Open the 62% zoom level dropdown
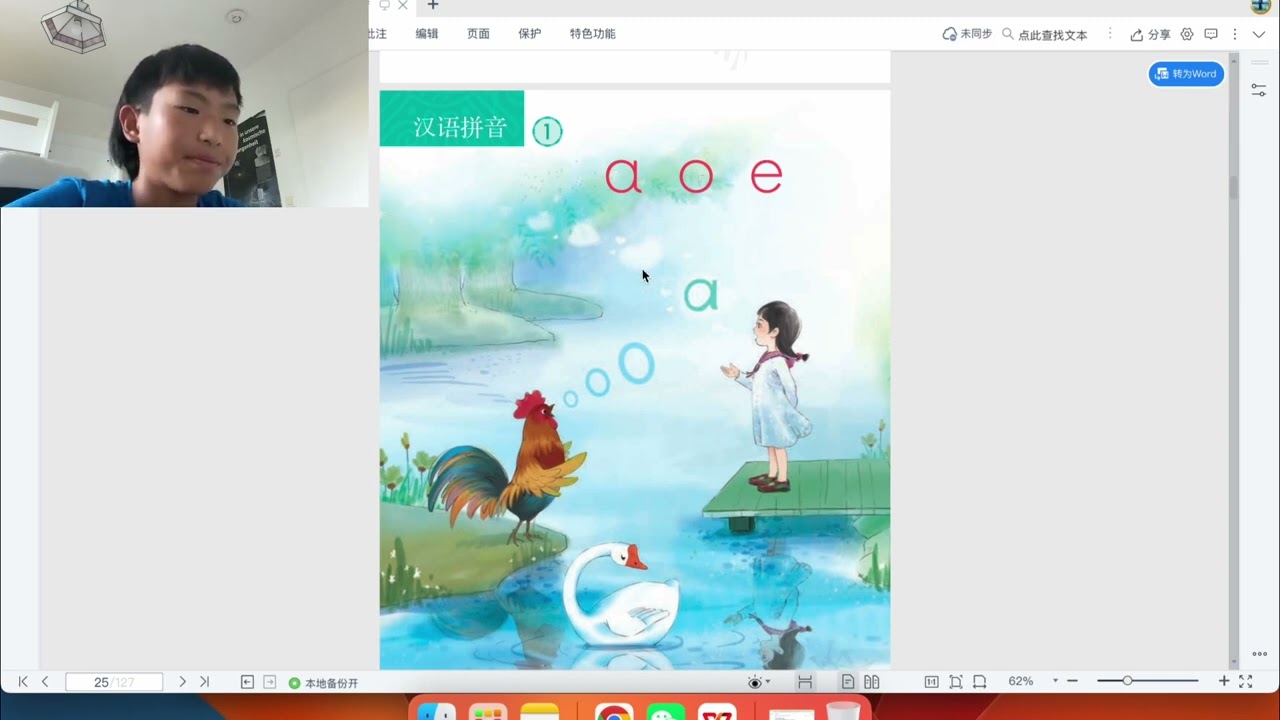 pyautogui.click(x=1055, y=681)
